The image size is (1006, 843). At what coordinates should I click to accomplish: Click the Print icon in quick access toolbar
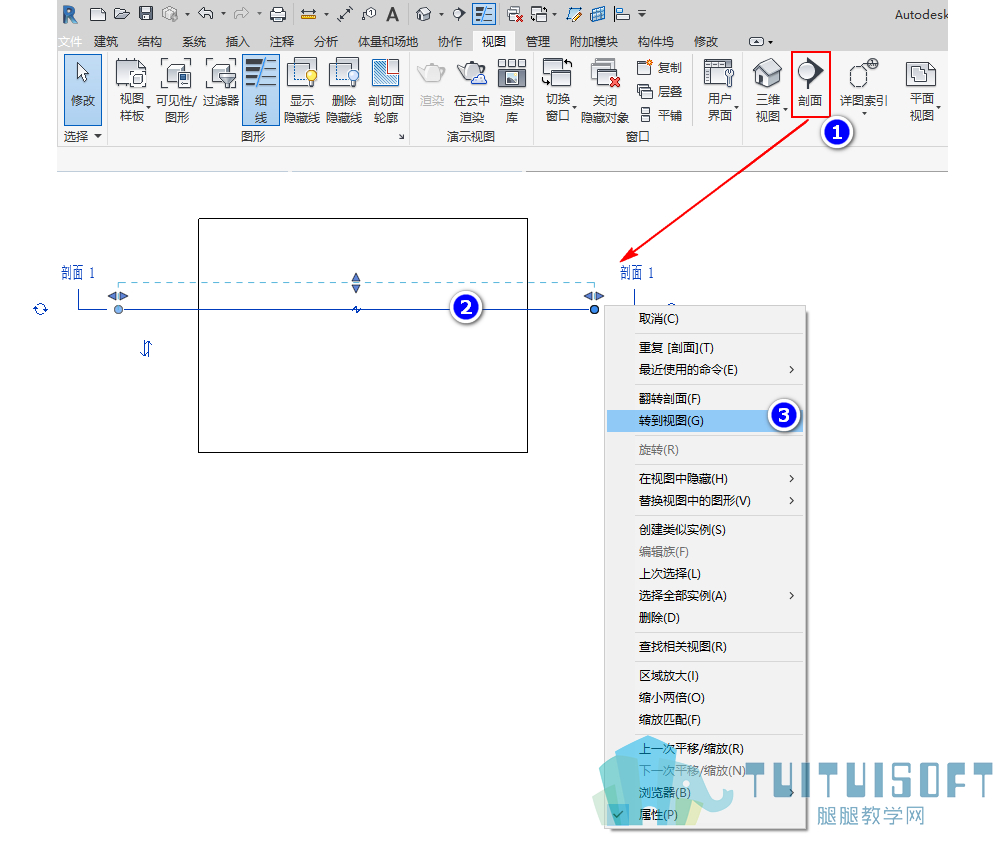(278, 14)
